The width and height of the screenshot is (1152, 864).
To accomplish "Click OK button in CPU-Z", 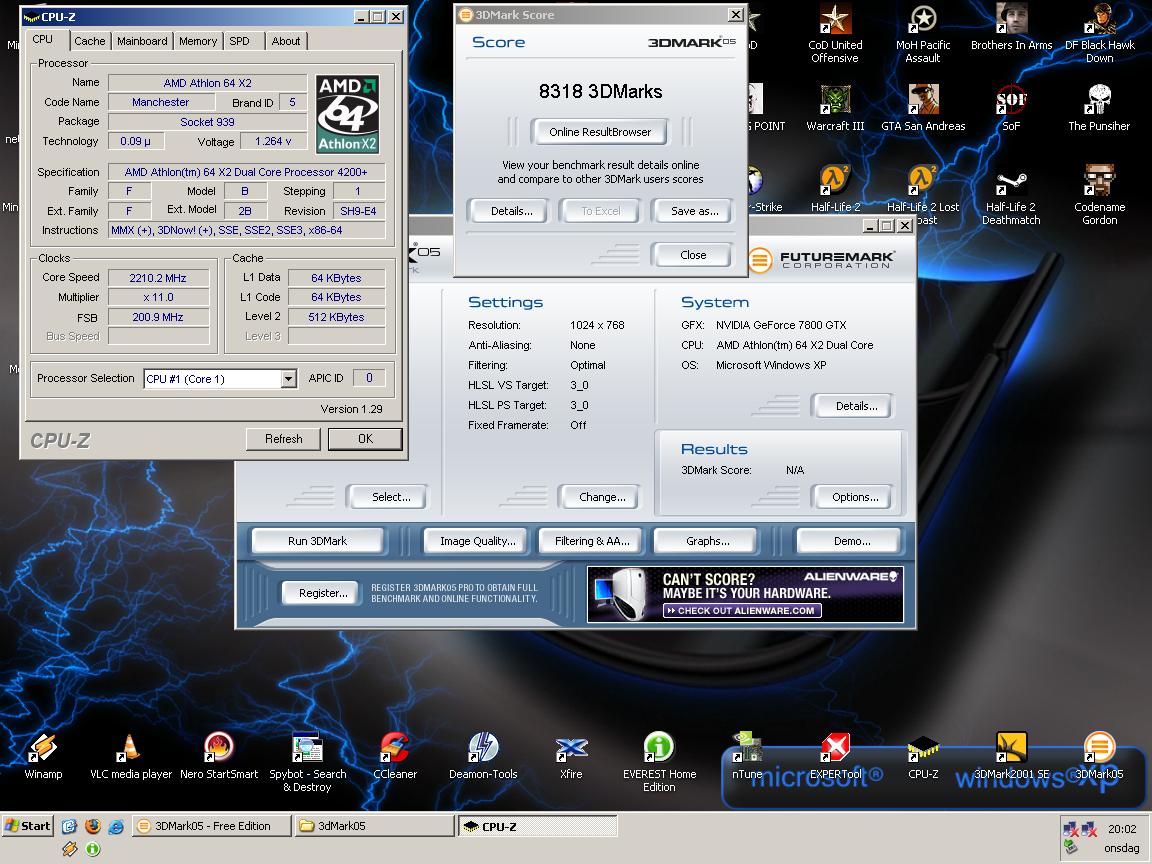I will 365,439.
